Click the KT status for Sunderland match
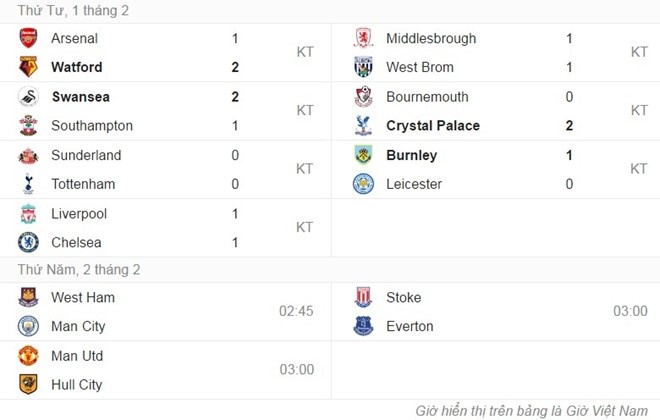This screenshot has height=420, width=660. click(x=305, y=169)
